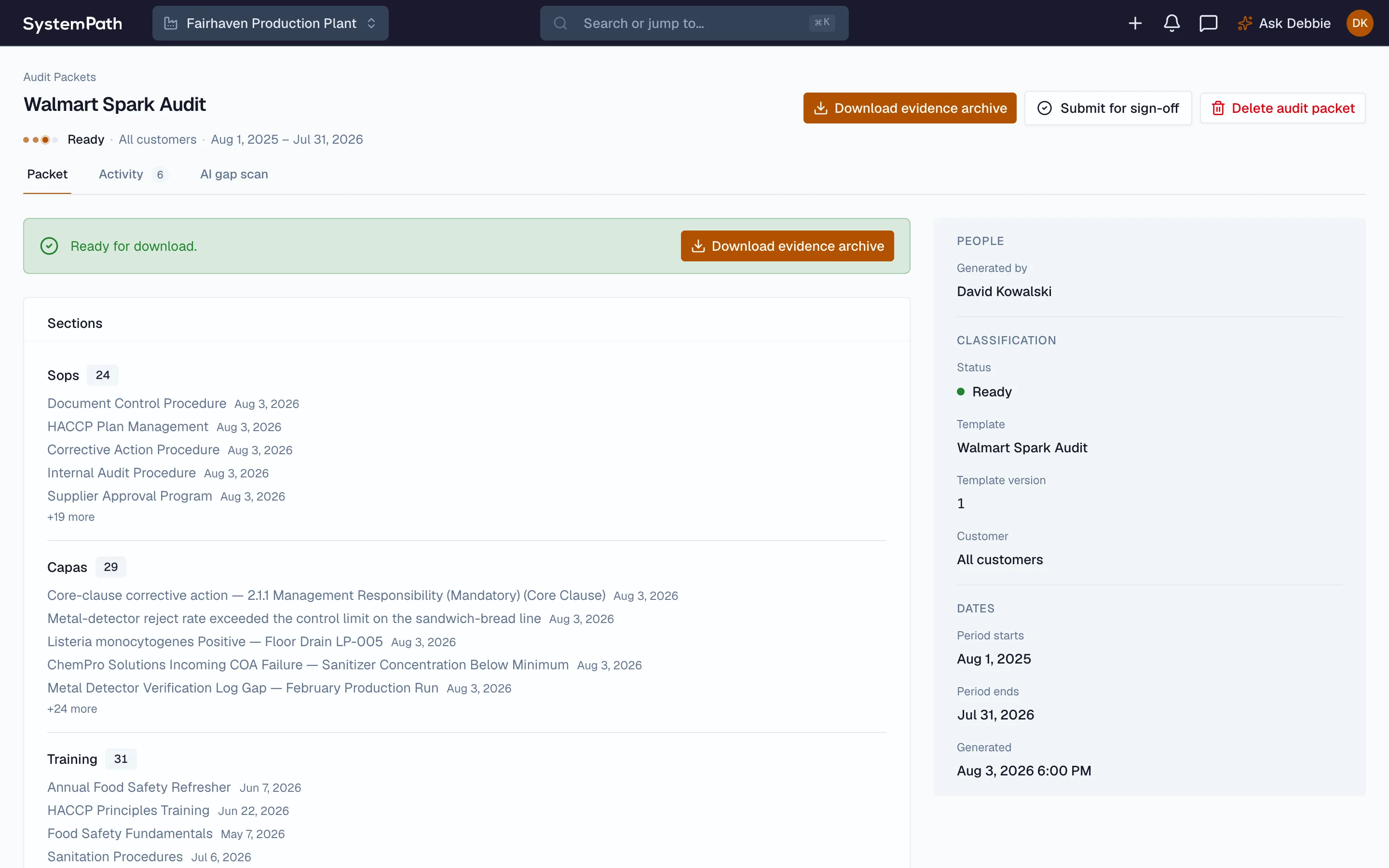Click the plus create icon
Viewport: 1389px width, 868px height.
pos(1135,24)
